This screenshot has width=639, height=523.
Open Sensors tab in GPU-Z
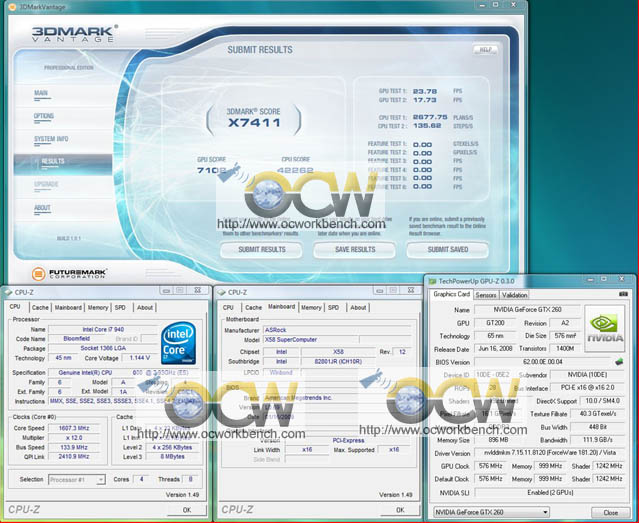pos(486,295)
